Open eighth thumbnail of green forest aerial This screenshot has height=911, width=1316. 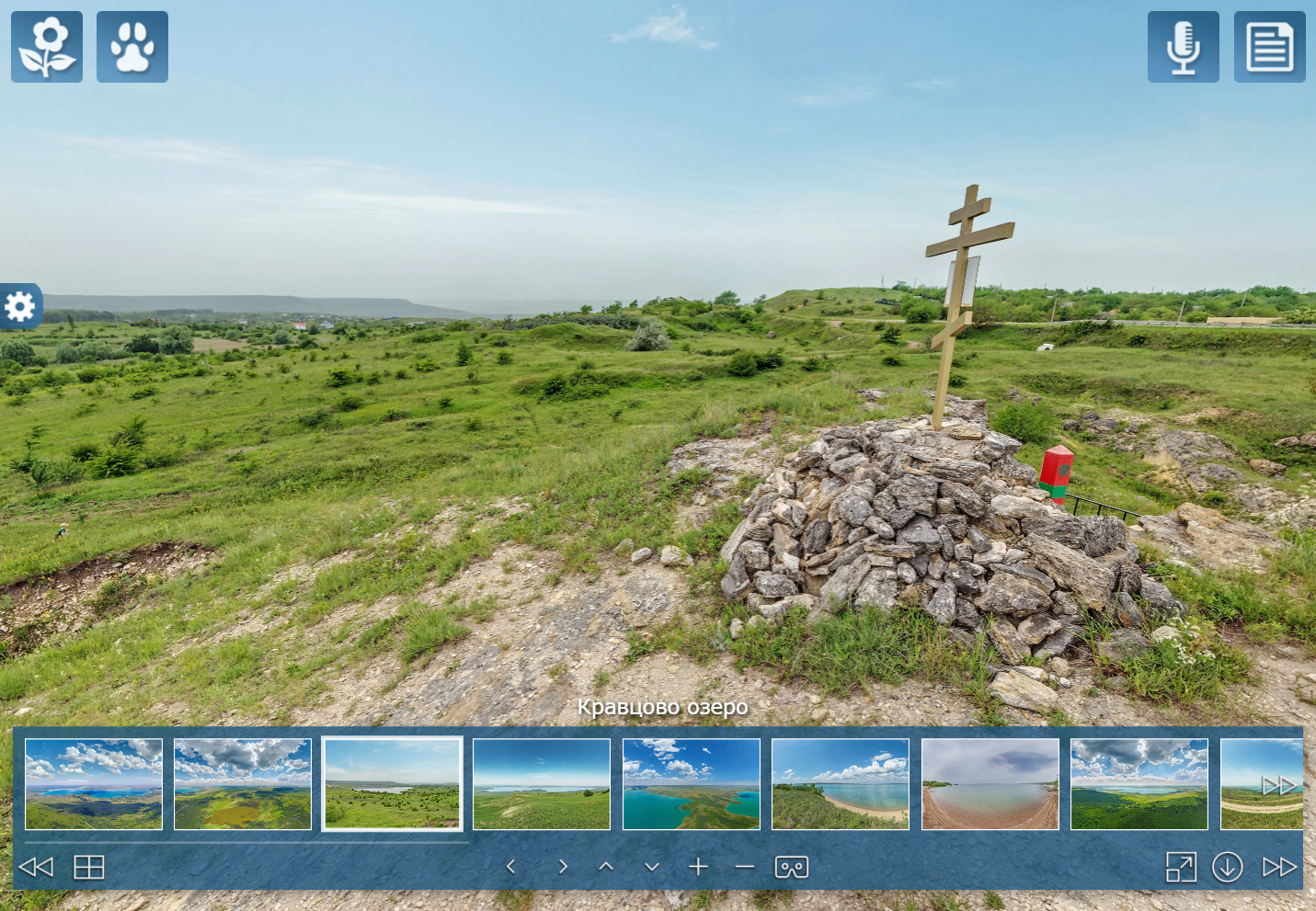[x=1139, y=784]
